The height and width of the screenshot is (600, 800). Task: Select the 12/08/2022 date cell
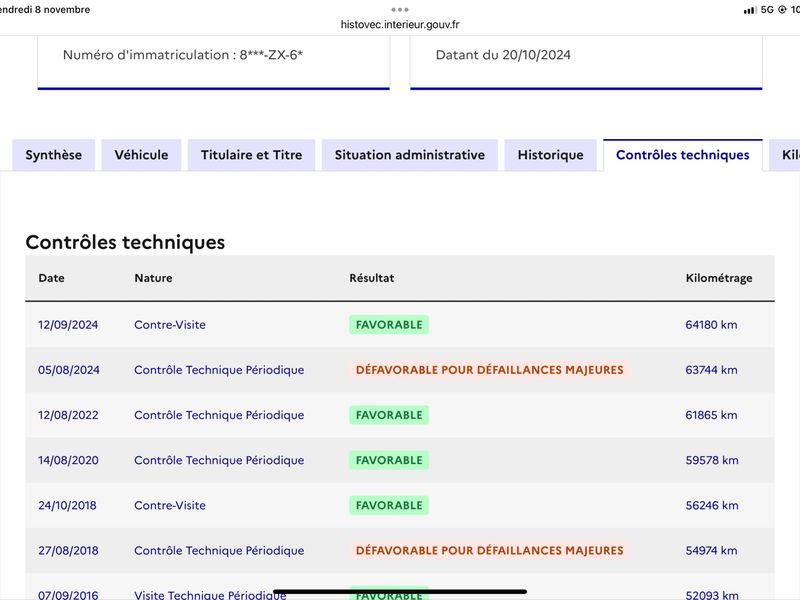tap(68, 415)
